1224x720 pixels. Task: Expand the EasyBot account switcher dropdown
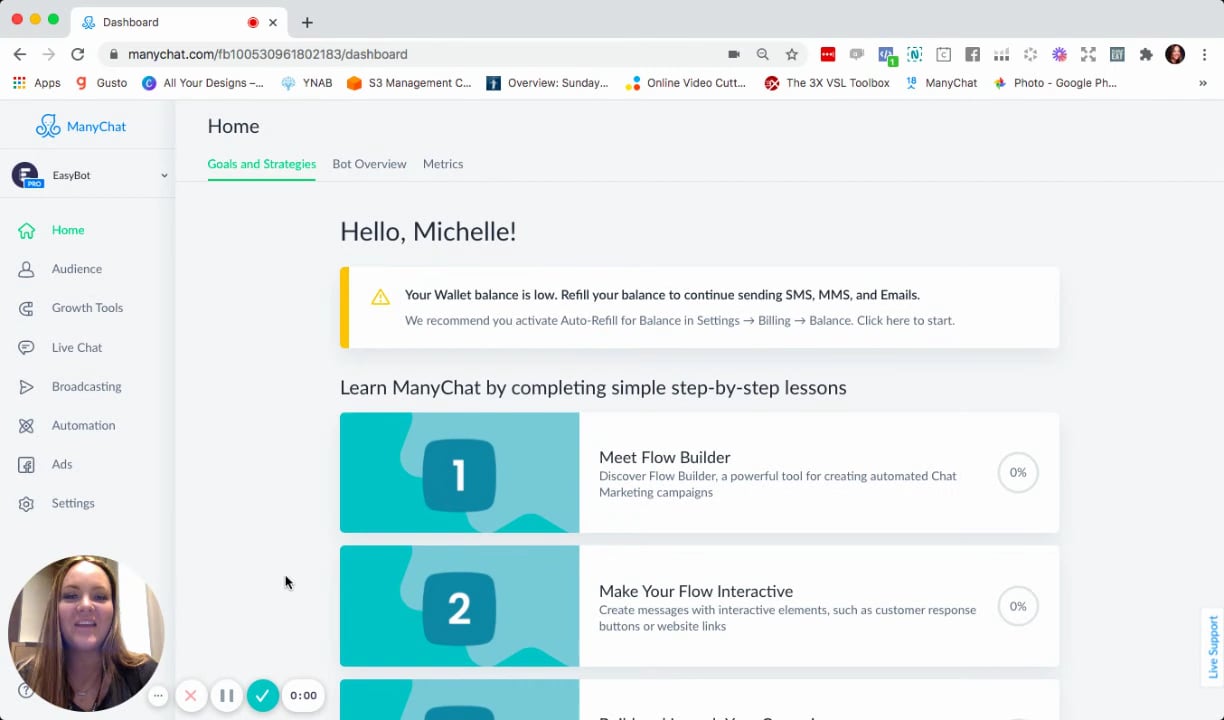tap(164, 175)
